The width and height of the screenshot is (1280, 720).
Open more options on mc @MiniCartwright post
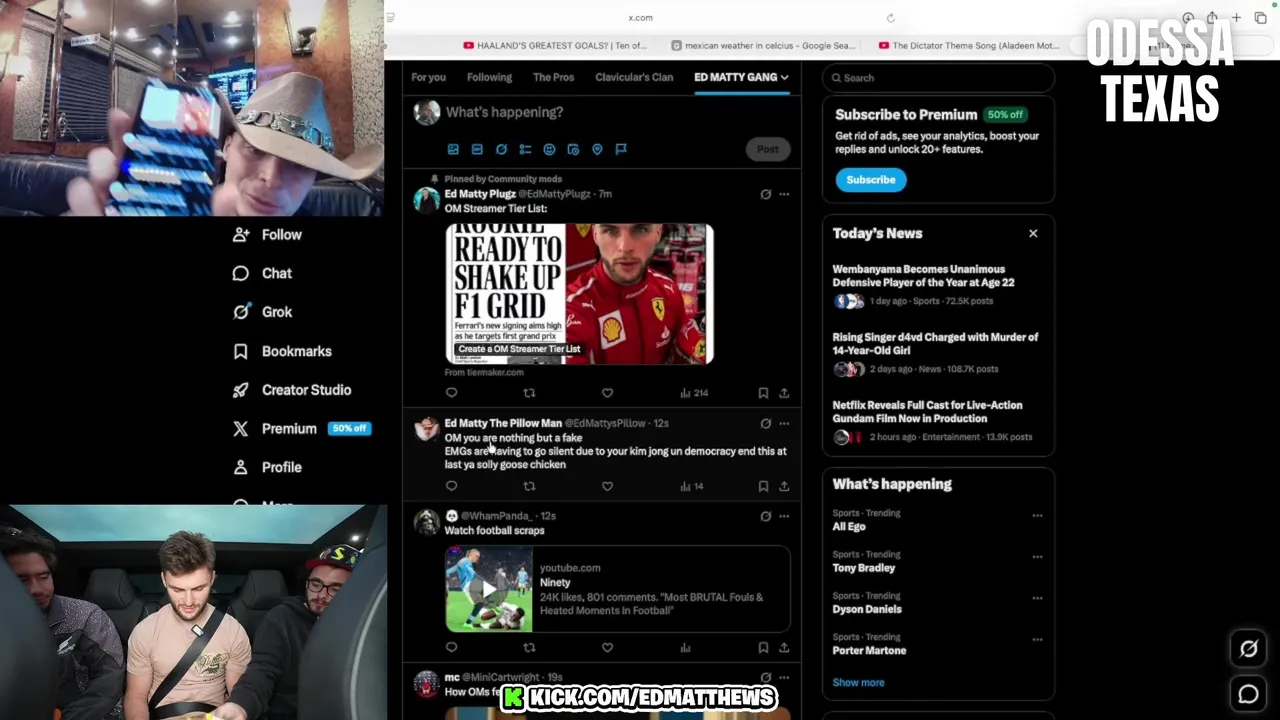click(x=784, y=677)
